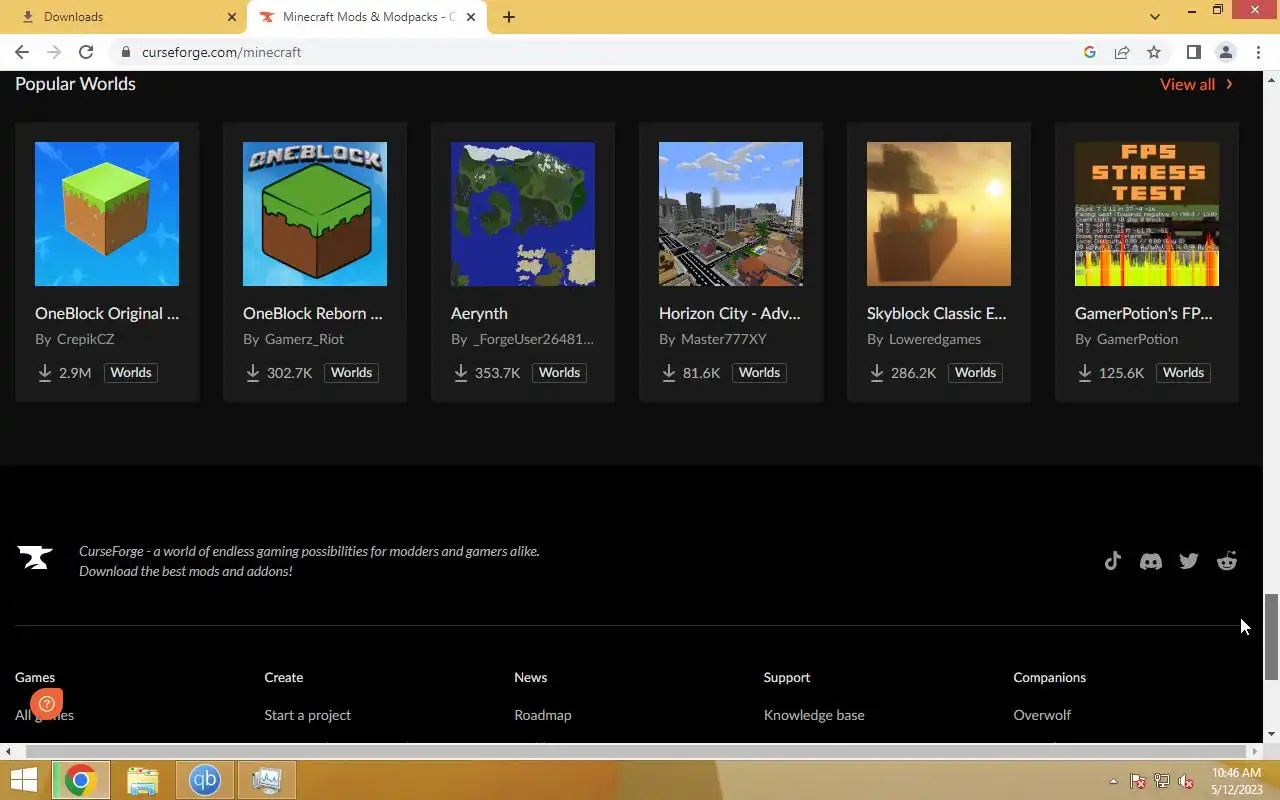This screenshot has width=1280, height=800.
Task: Click the Aerynth map thumbnail
Action: [523, 214]
